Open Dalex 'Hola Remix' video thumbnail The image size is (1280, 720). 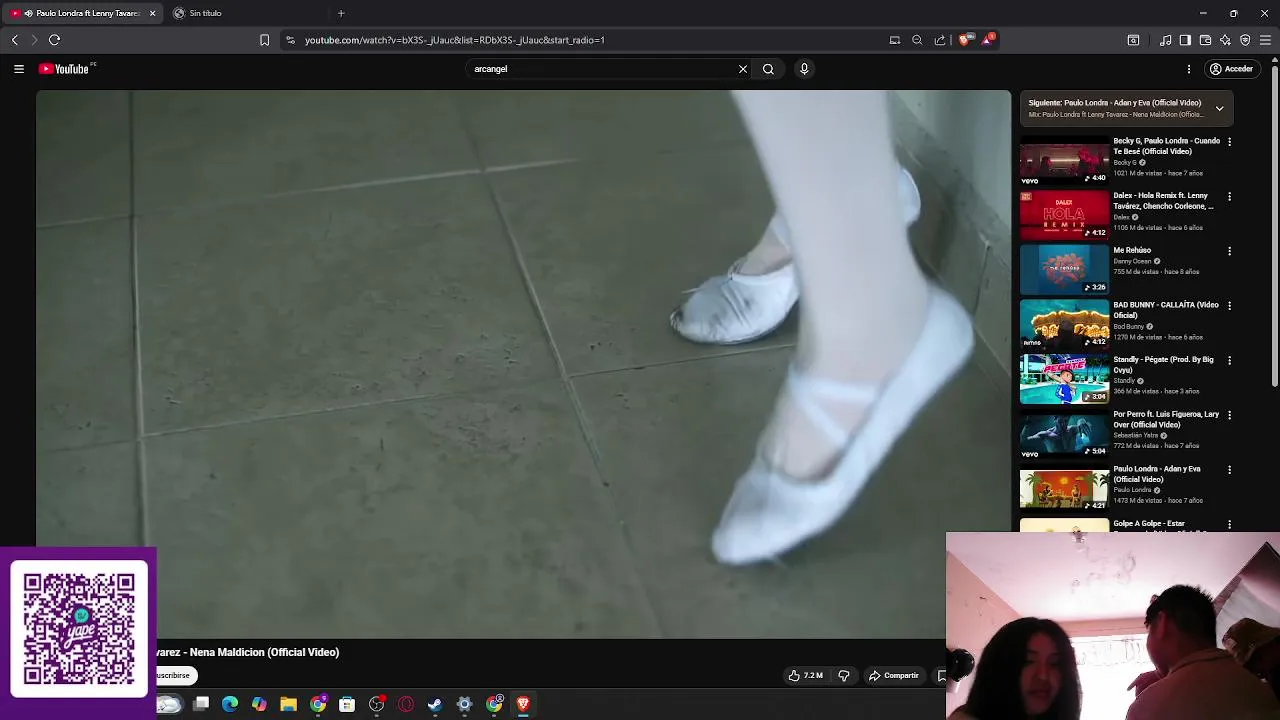1064,216
